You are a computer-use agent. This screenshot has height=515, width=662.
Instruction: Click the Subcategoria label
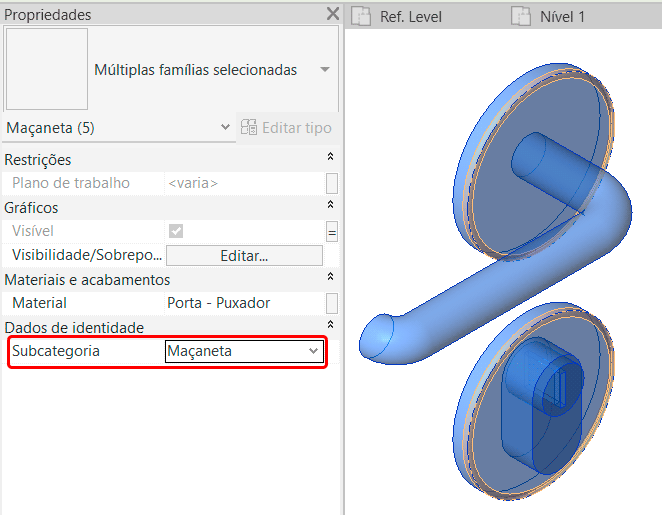click(56, 351)
